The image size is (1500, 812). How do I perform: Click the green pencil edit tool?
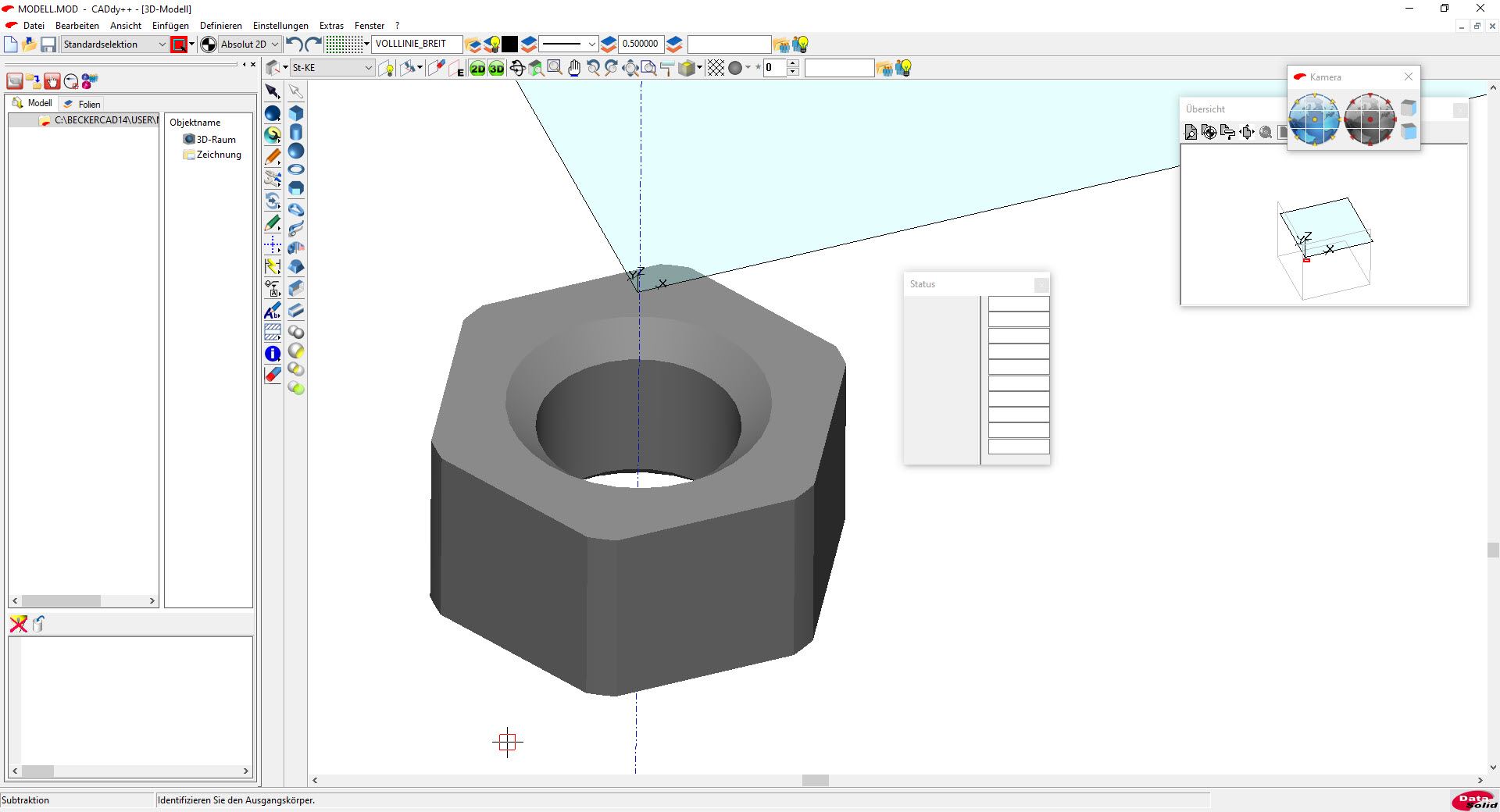272,223
